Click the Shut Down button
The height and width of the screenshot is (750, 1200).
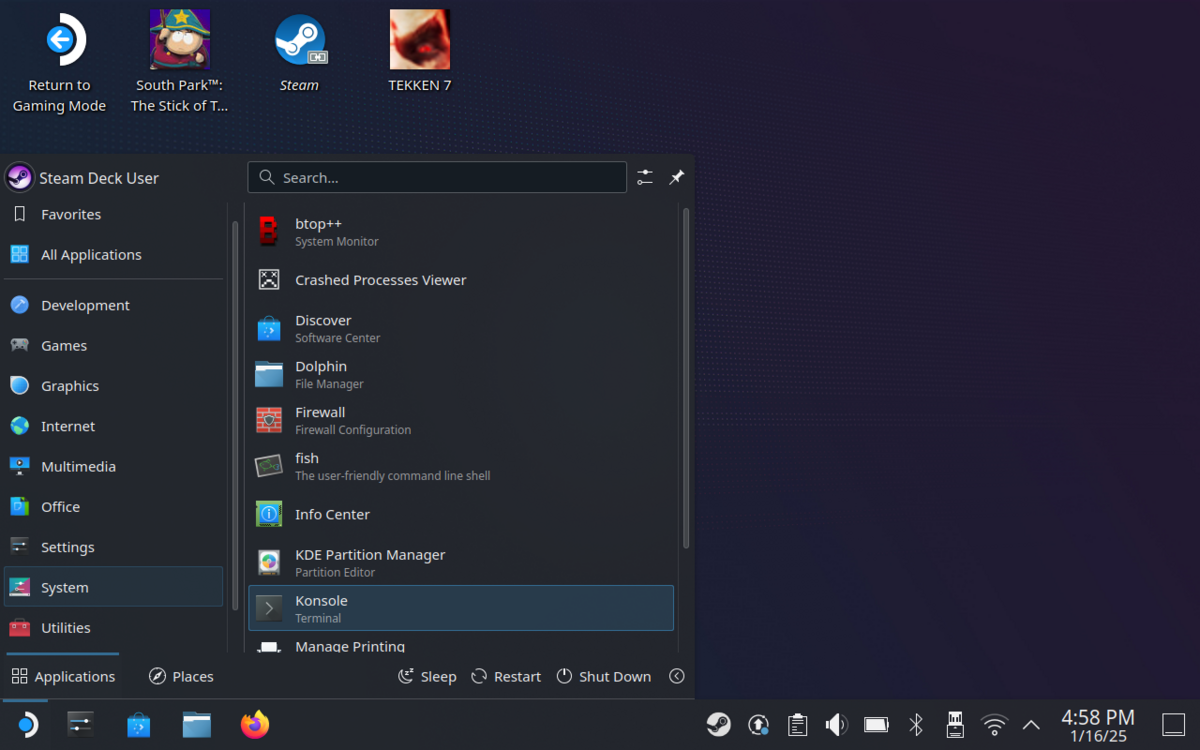tap(604, 676)
